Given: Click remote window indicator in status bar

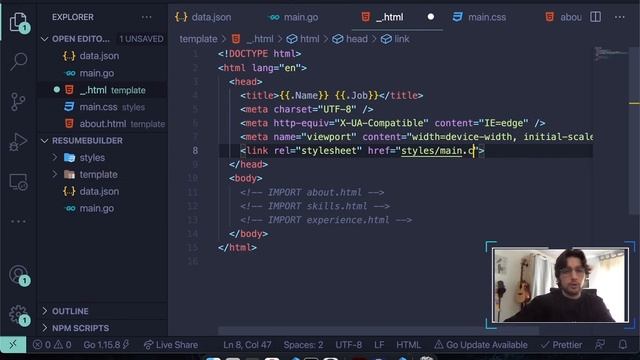Looking at the screenshot, I should pos(13,345).
